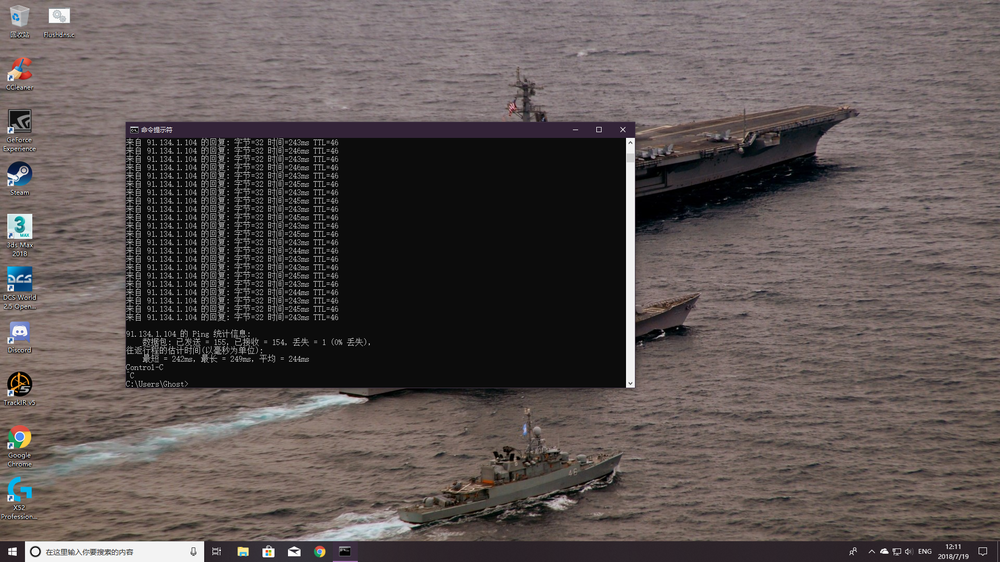Select the Google Chrome desktop shortcut
This screenshot has width=1000, height=562.
[x=19, y=445]
